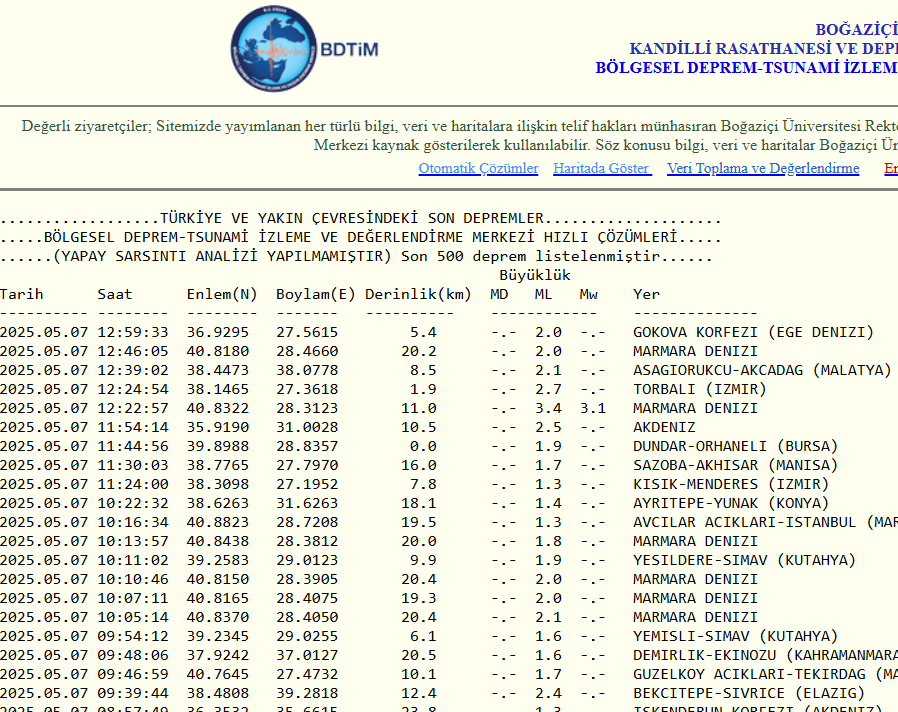Click the Enlem(N) column header
Screen dimensions: 898x712
click(222, 294)
